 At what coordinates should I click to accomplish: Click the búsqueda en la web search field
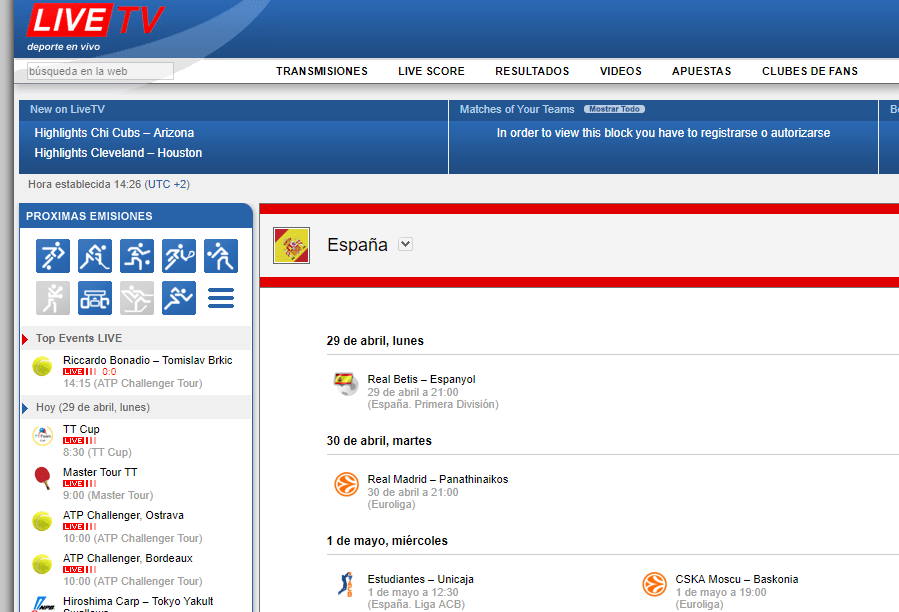pyautogui.click(x=100, y=71)
